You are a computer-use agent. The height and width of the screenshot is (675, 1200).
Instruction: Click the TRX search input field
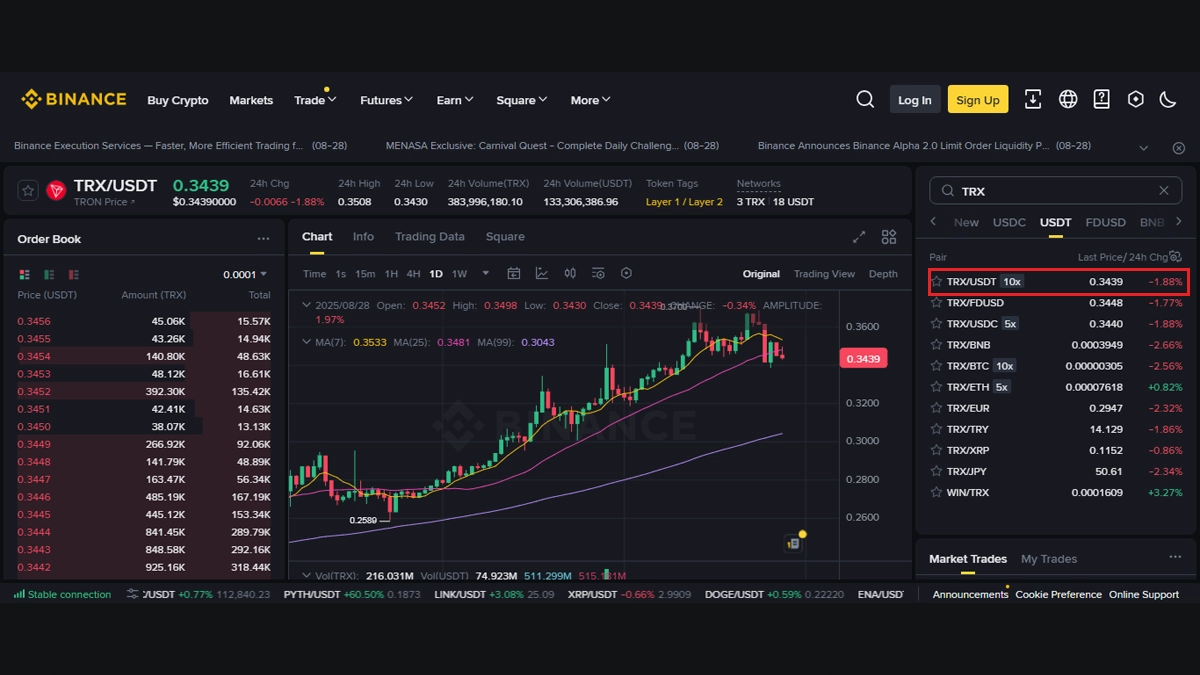[1053, 191]
